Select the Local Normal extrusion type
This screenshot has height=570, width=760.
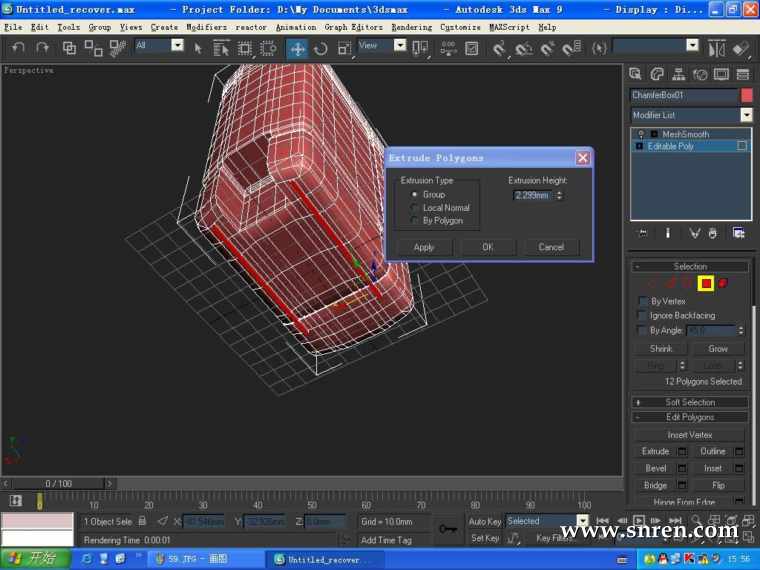(x=416, y=208)
